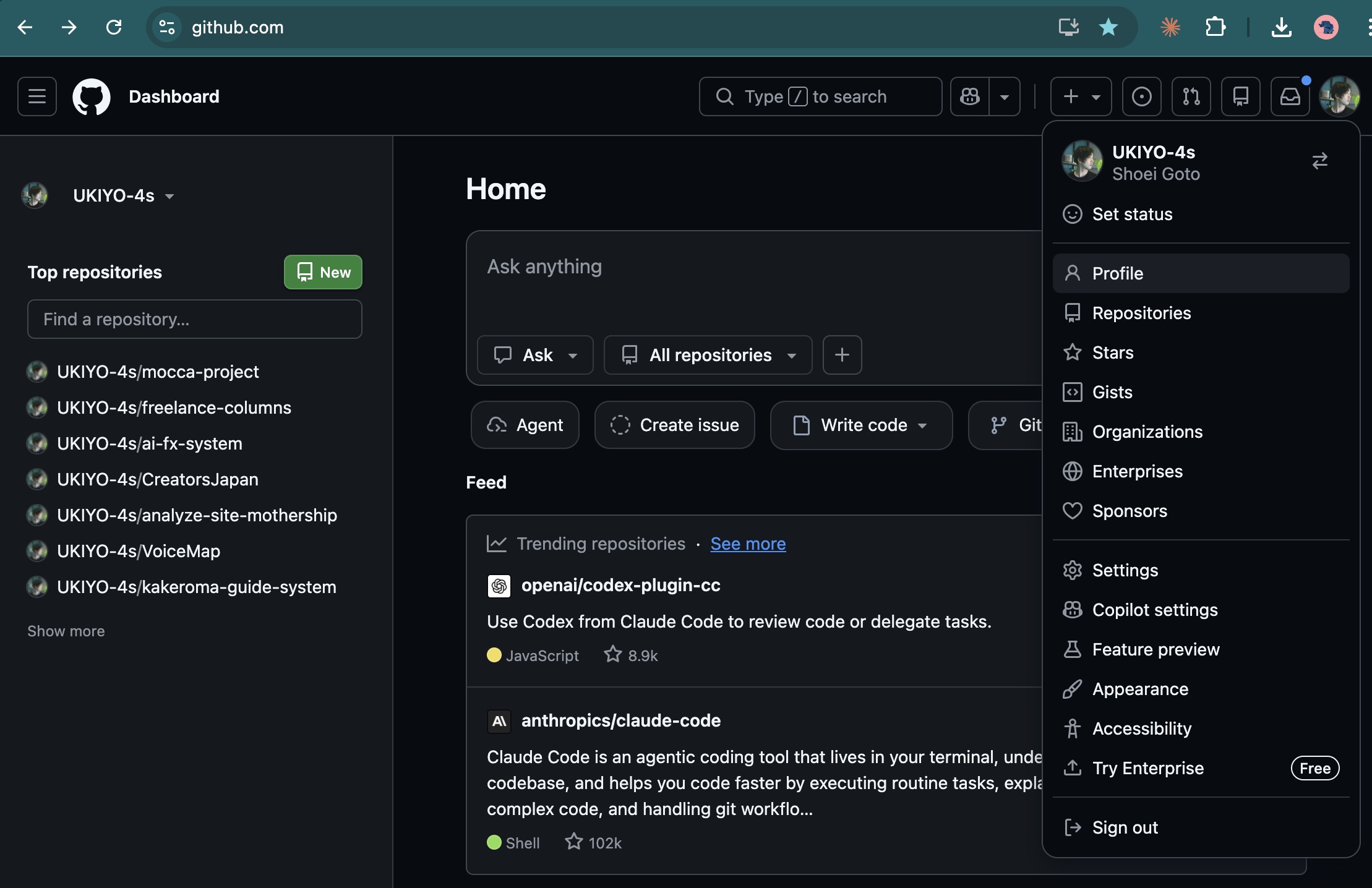Click the user avatar in the header

1339,96
